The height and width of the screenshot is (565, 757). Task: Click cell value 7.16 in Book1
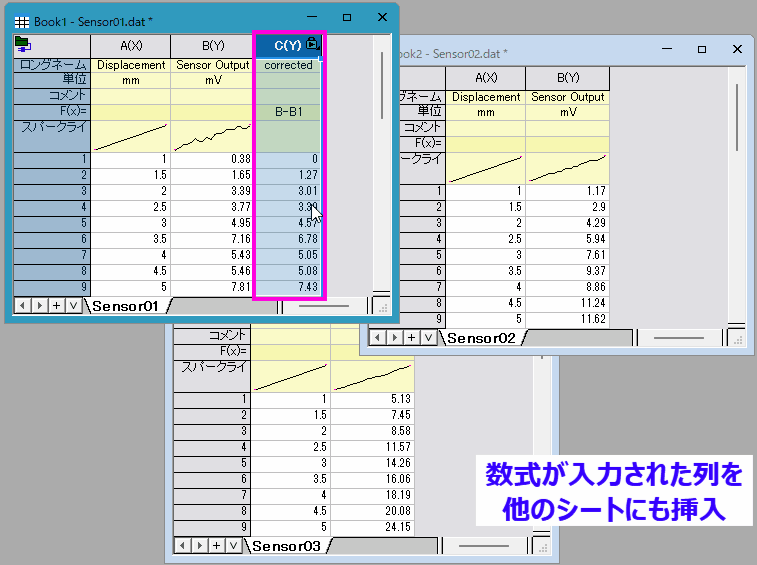coord(213,239)
